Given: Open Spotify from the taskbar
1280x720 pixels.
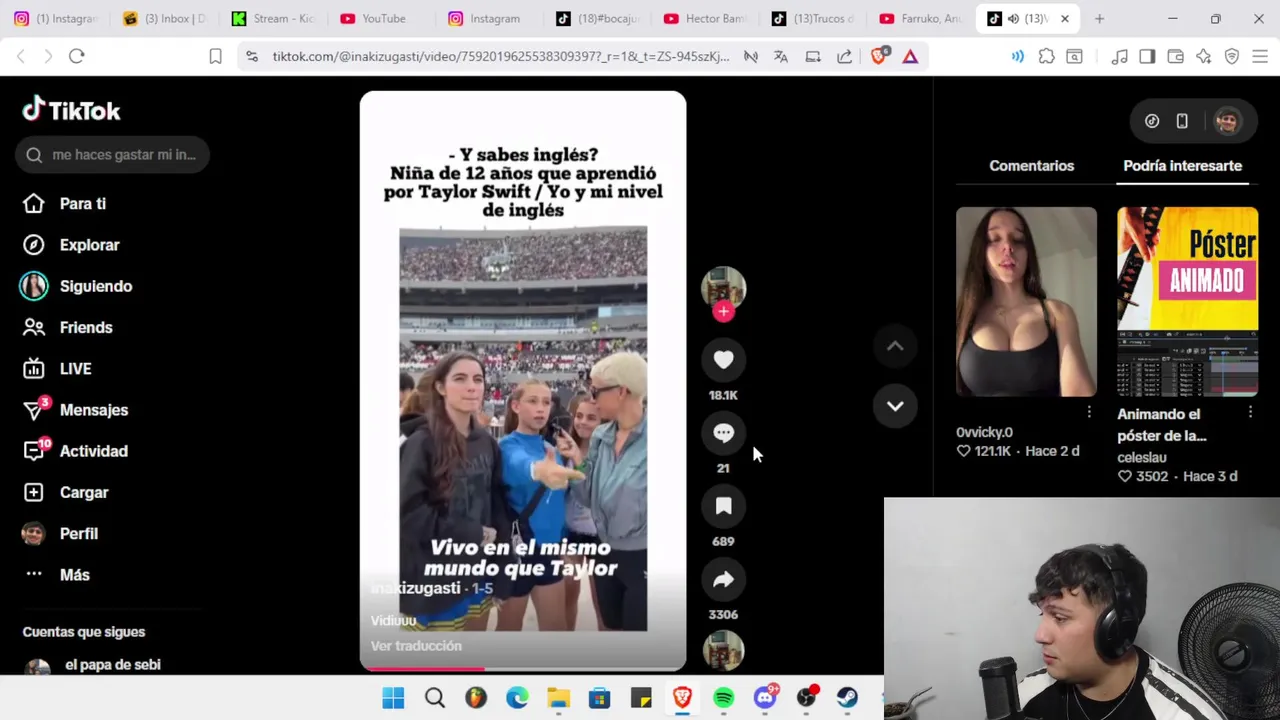Looking at the screenshot, I should [724, 698].
